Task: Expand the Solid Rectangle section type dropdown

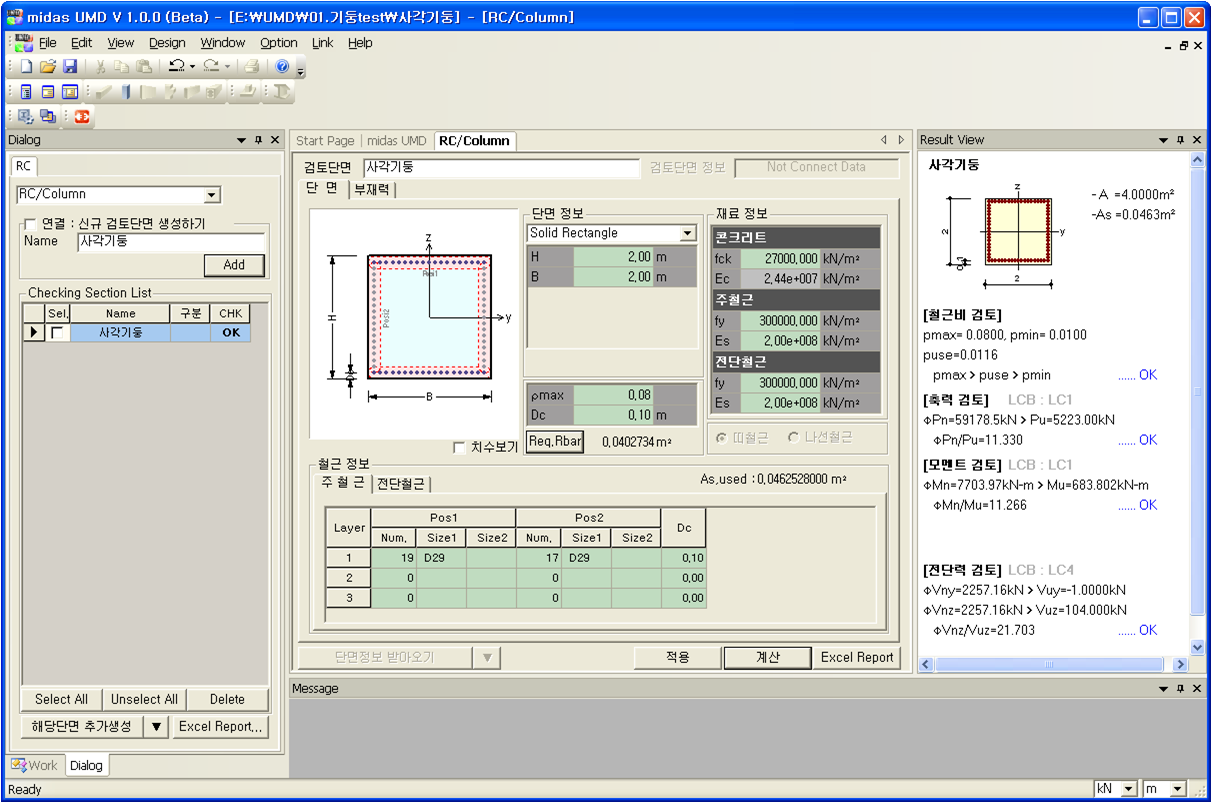Action: point(687,233)
